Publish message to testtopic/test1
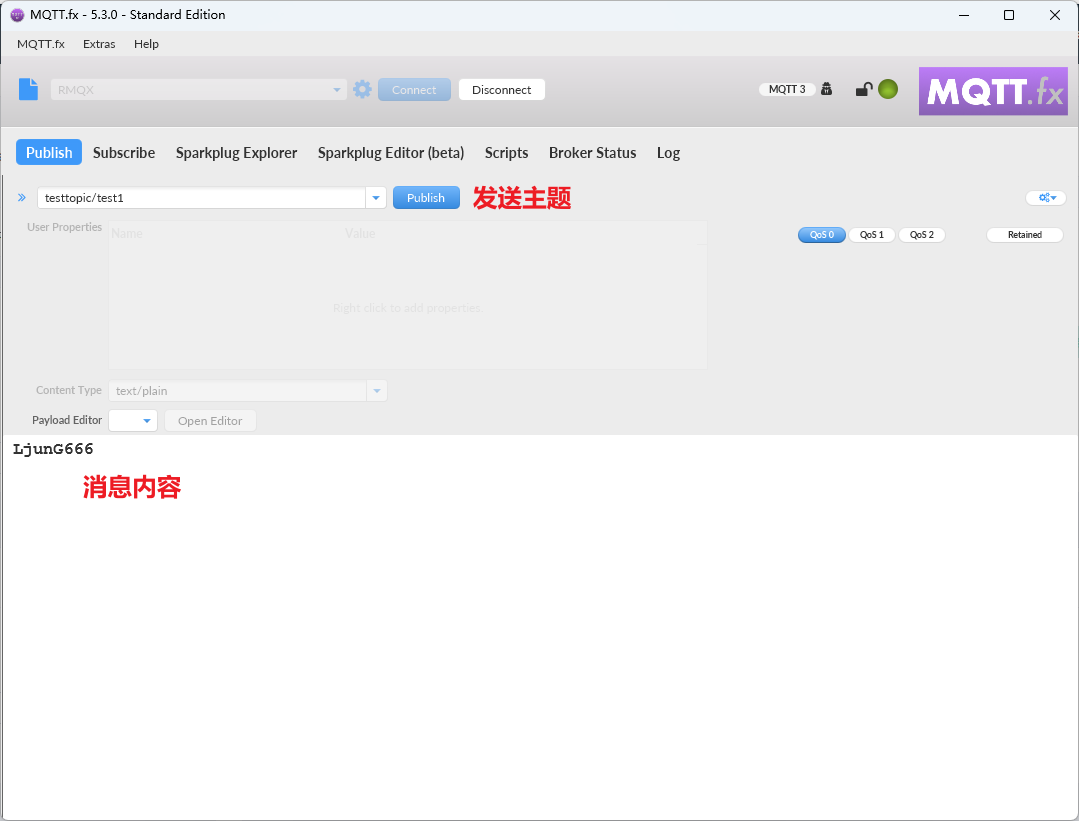The height and width of the screenshot is (821, 1079). coord(426,198)
